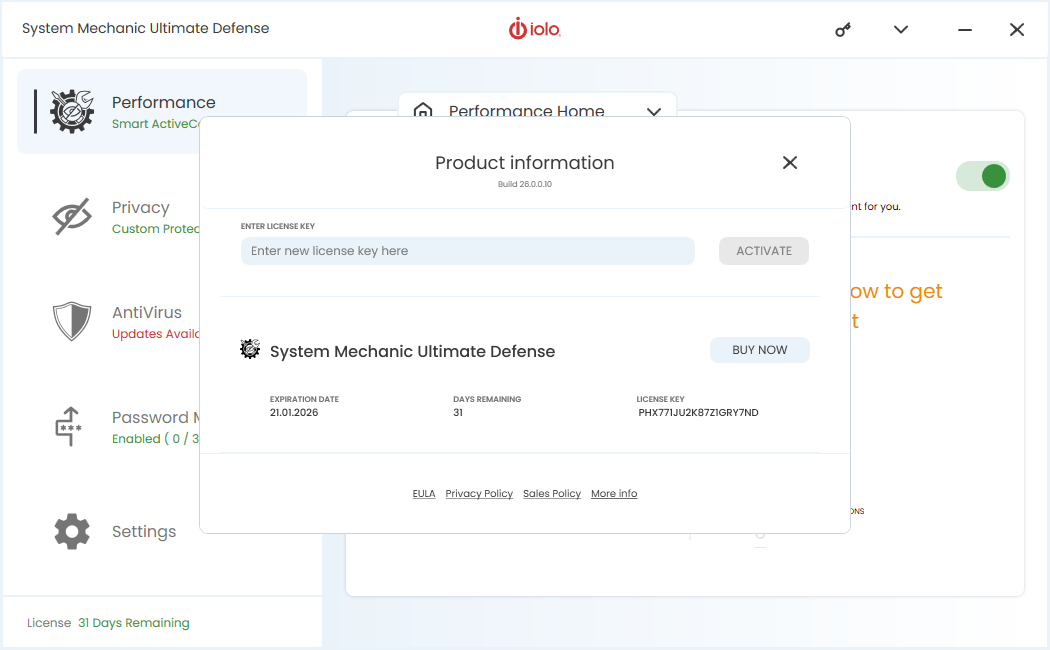Click the BUY NOW button
This screenshot has width=1050, height=650.
click(759, 350)
